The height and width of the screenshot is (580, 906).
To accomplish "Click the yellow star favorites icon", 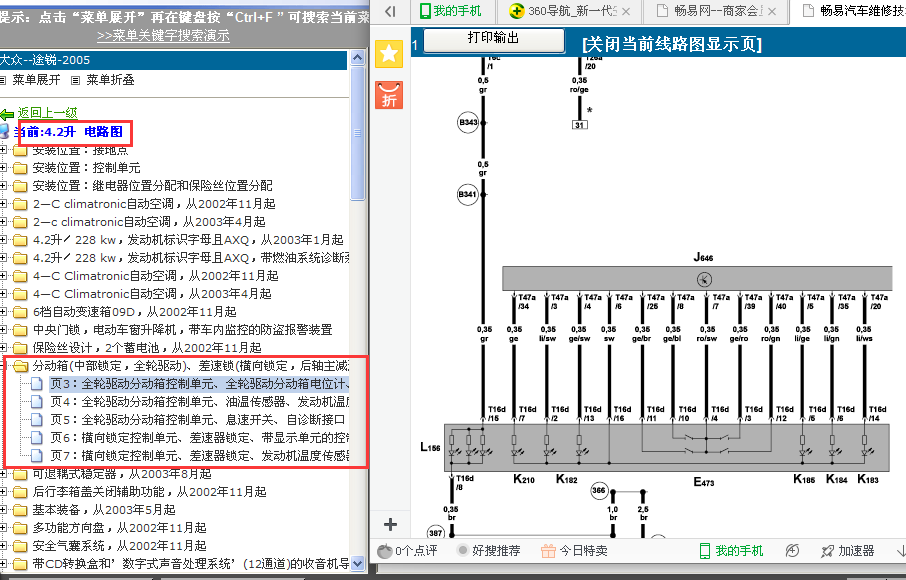I will 389,54.
